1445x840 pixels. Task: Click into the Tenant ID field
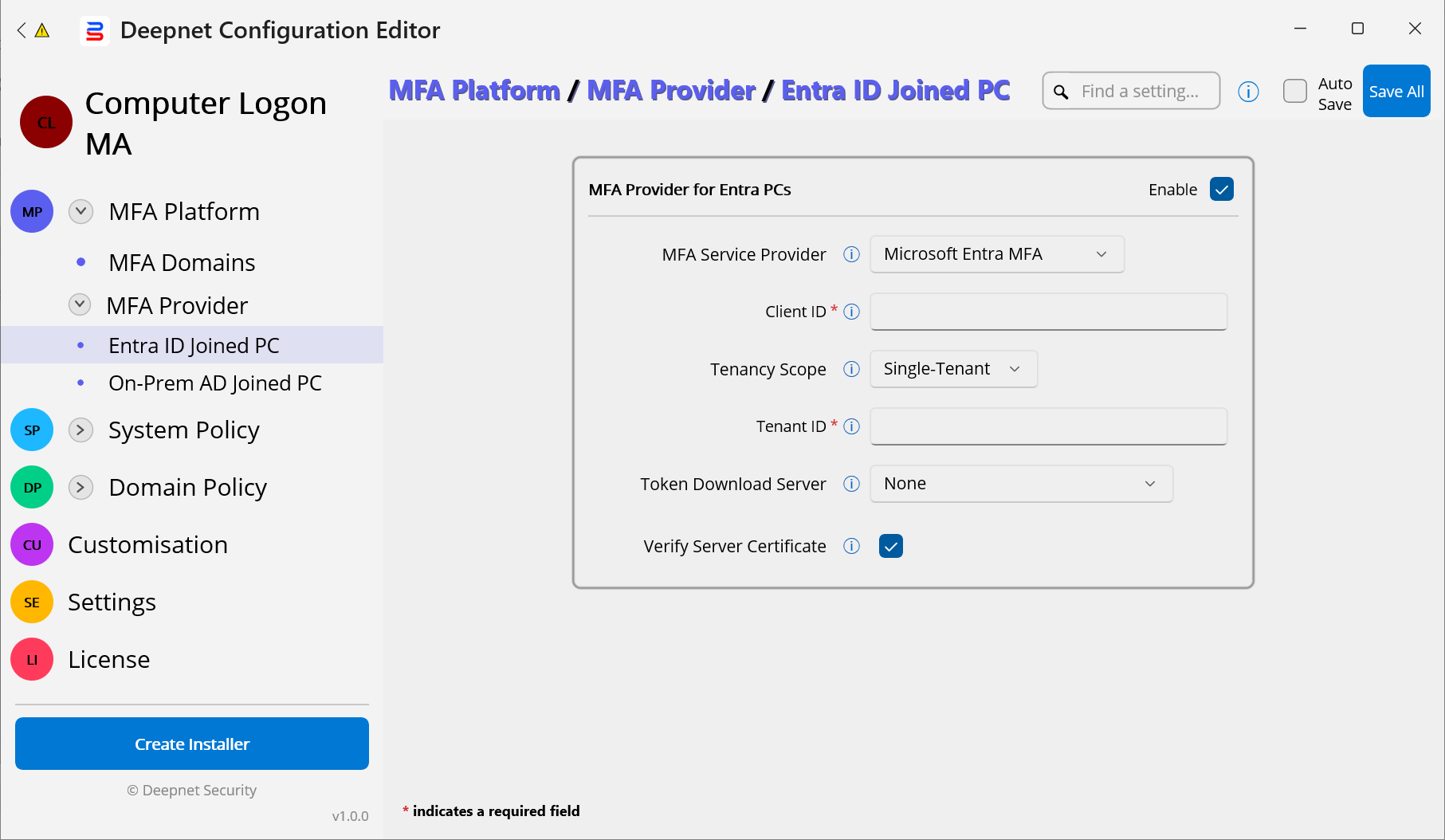1047,426
